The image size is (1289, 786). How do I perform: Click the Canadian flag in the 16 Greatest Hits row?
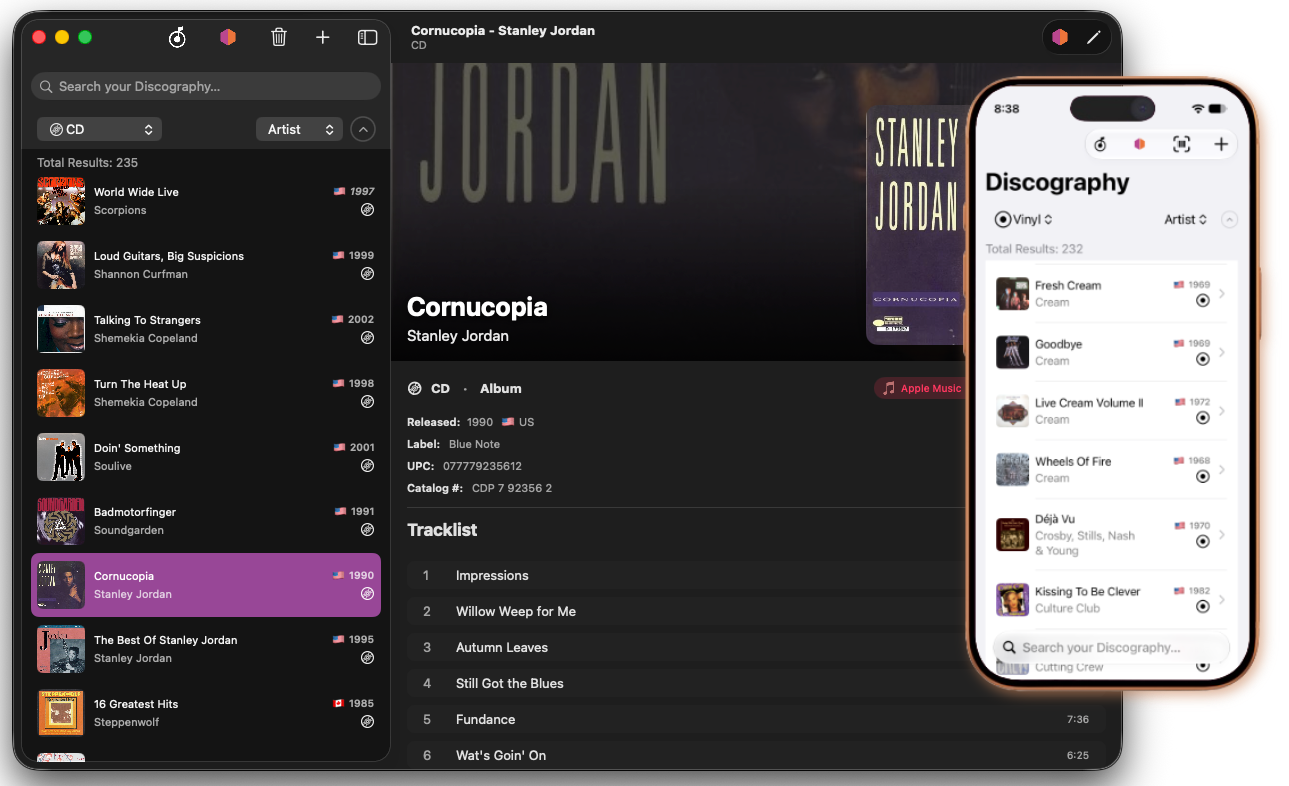pyautogui.click(x=339, y=704)
